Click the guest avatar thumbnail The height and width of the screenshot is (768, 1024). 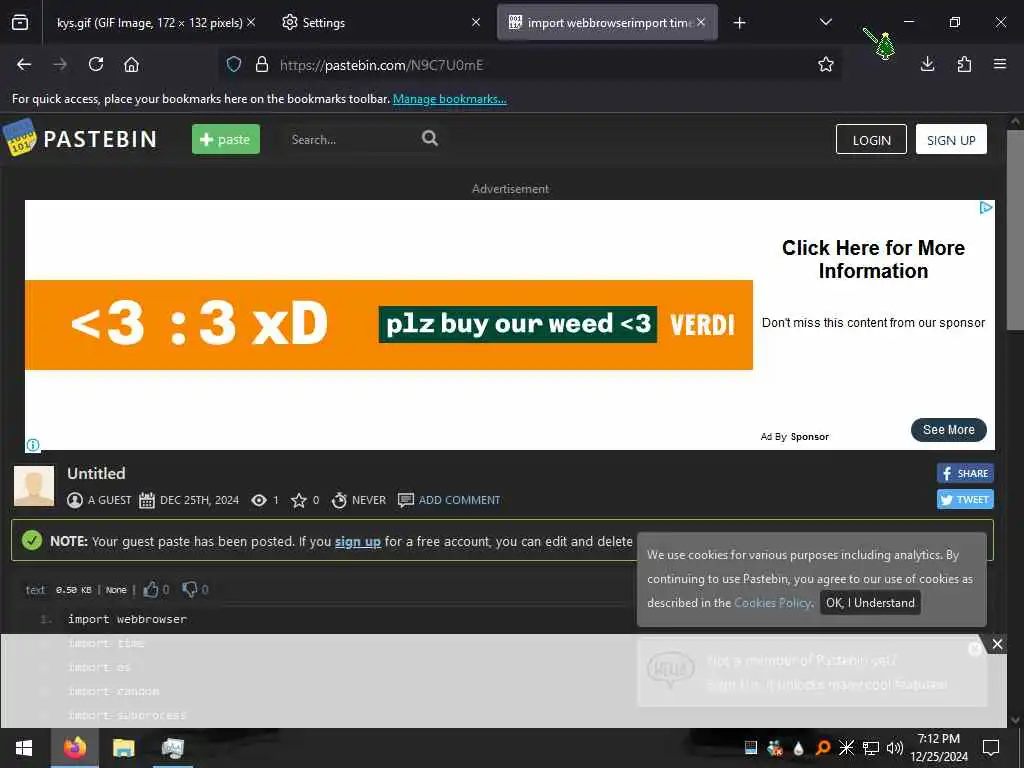34,486
